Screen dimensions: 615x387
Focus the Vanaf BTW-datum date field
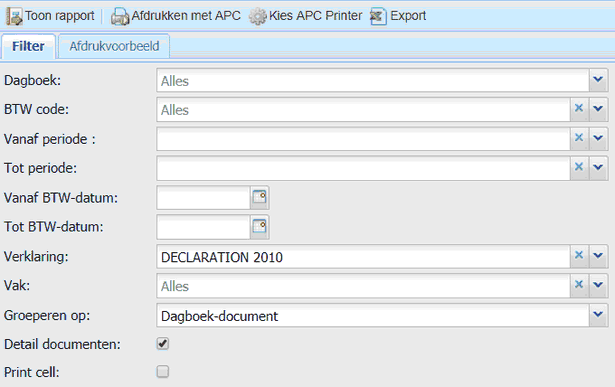(204, 198)
